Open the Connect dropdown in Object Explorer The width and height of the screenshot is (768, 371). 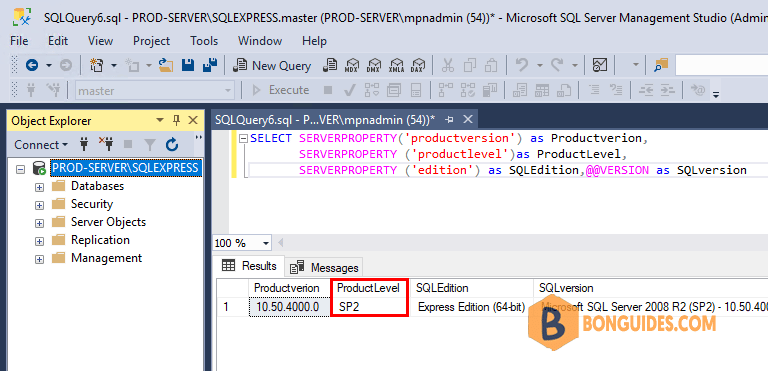pyautogui.click(x=41, y=145)
